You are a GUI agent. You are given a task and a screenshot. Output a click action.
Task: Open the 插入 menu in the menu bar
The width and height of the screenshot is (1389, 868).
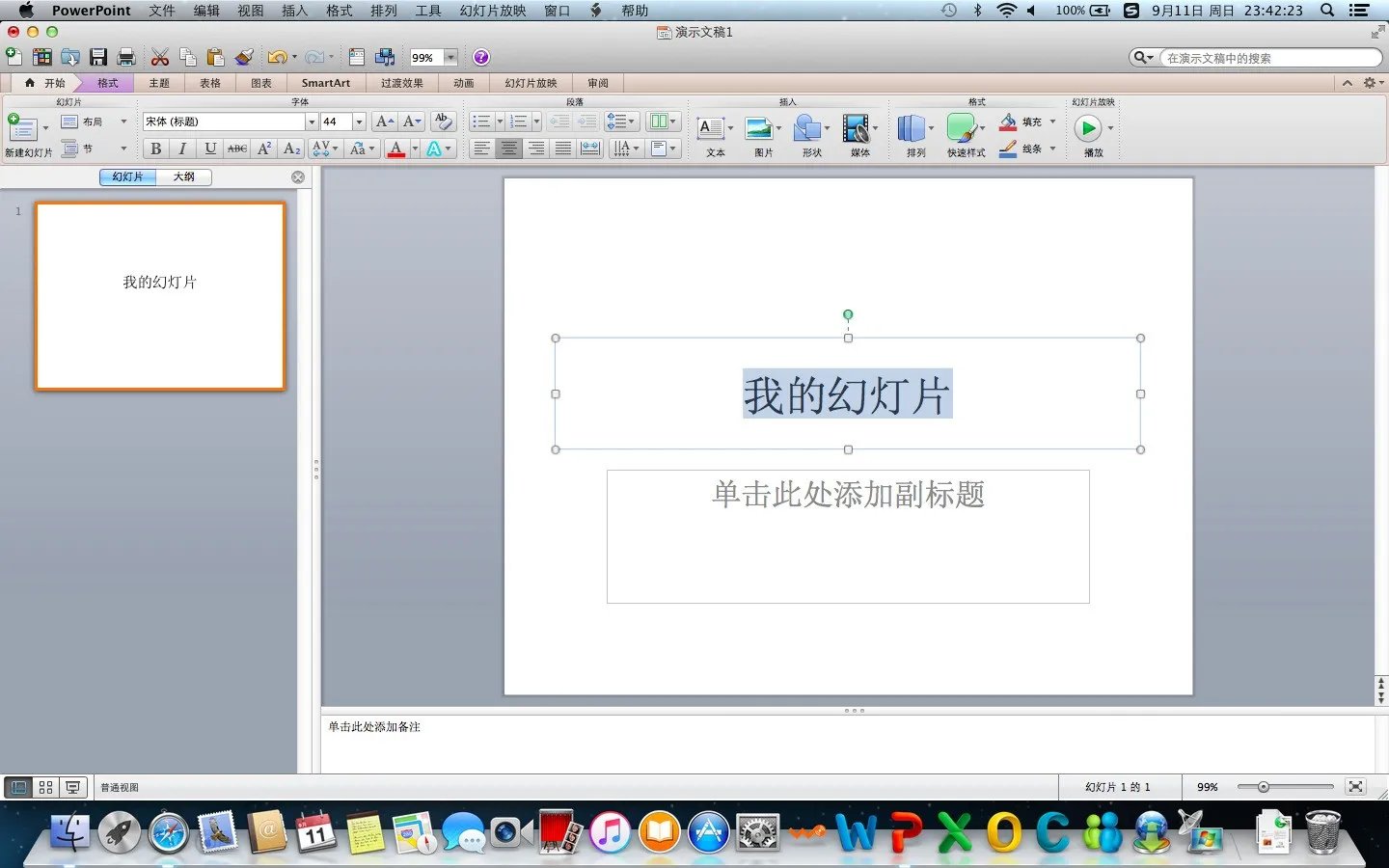pyautogui.click(x=293, y=11)
